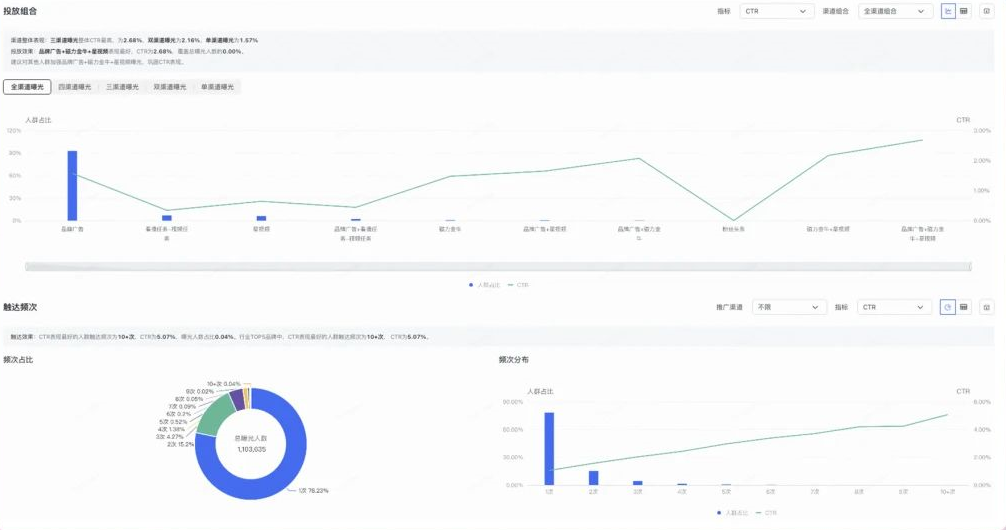Open the 指标 CTR dropdown in 投放组合
Screen dimensions: 1006x530
[776, 11]
